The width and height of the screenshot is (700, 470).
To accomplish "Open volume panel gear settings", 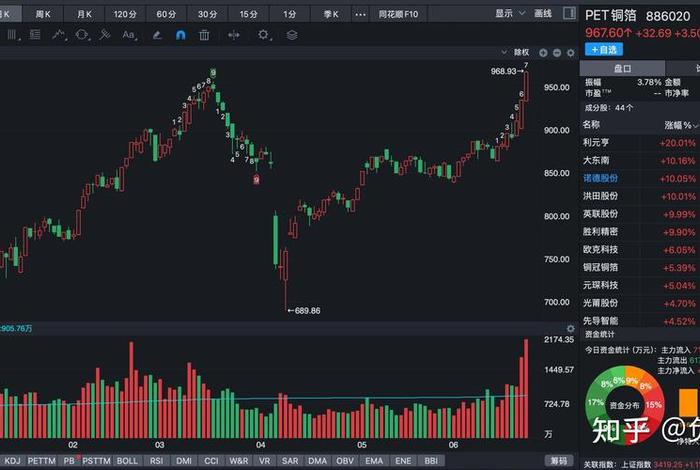I will [x=571, y=329].
